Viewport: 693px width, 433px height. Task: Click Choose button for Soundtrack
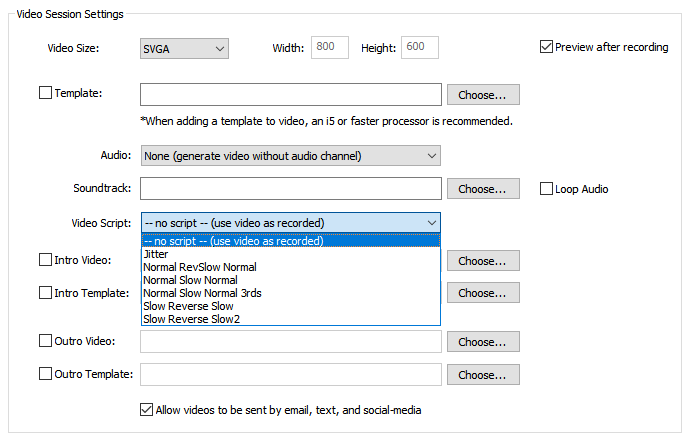[x=483, y=189]
